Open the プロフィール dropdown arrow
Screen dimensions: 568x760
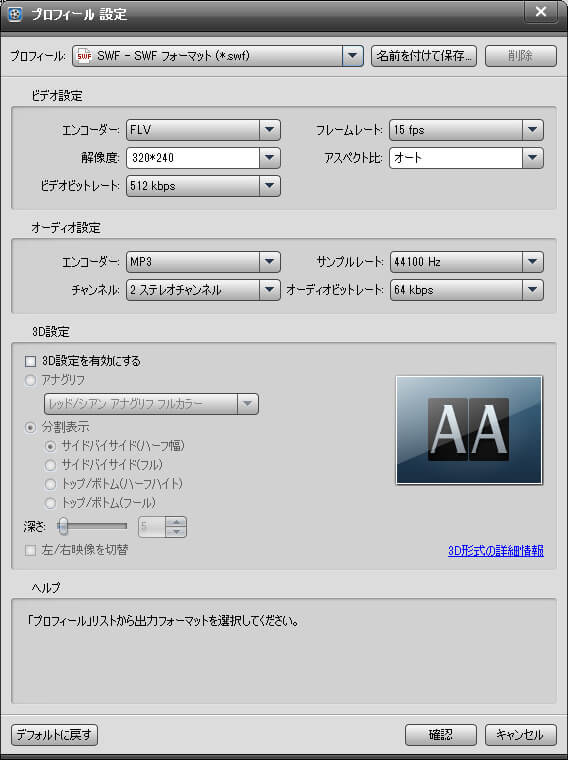352,56
